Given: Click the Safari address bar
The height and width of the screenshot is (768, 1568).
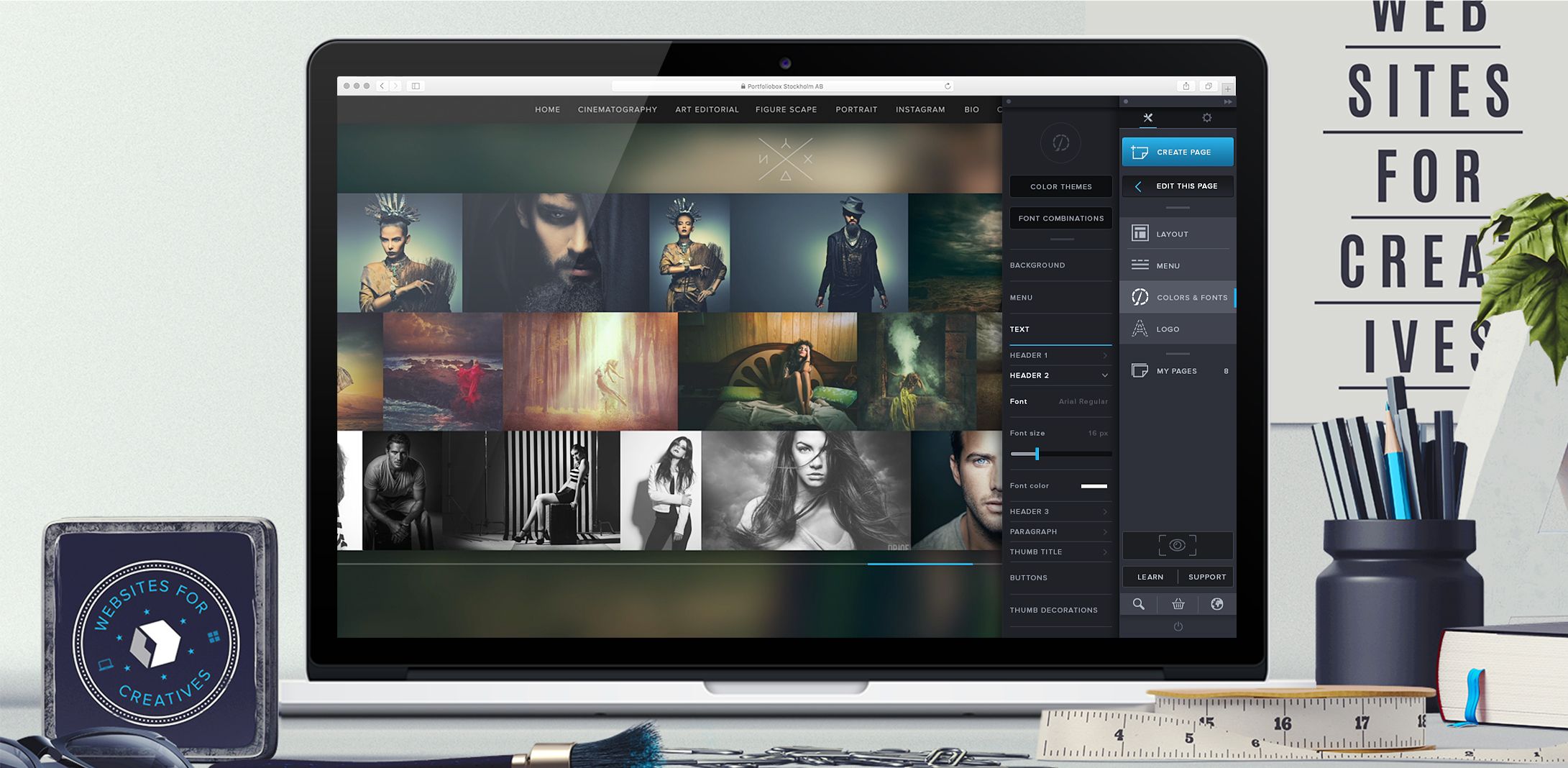Looking at the screenshot, I should (782, 86).
